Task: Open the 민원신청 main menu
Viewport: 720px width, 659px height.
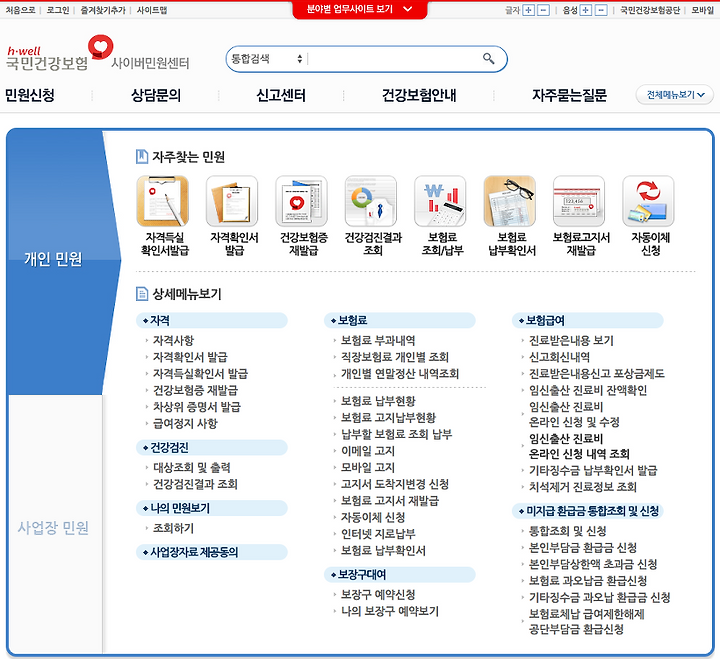Action: (x=30, y=95)
